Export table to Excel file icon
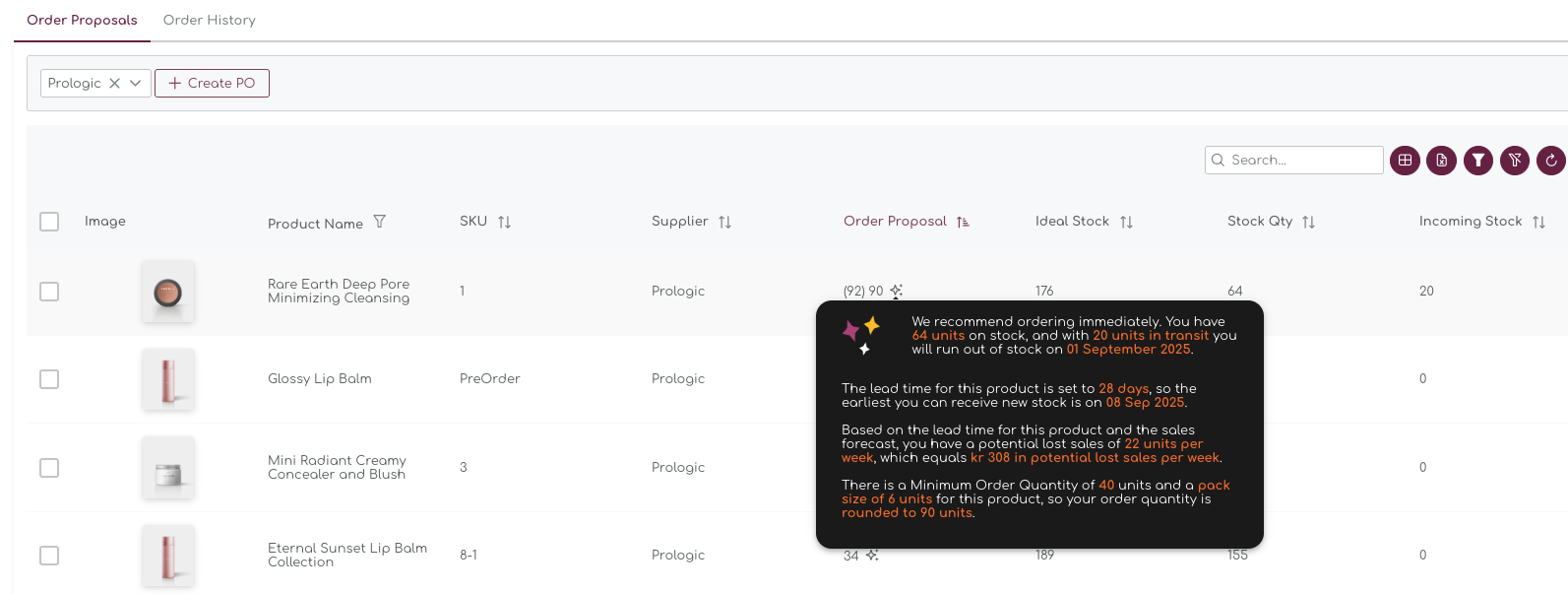 pyautogui.click(x=1441, y=160)
